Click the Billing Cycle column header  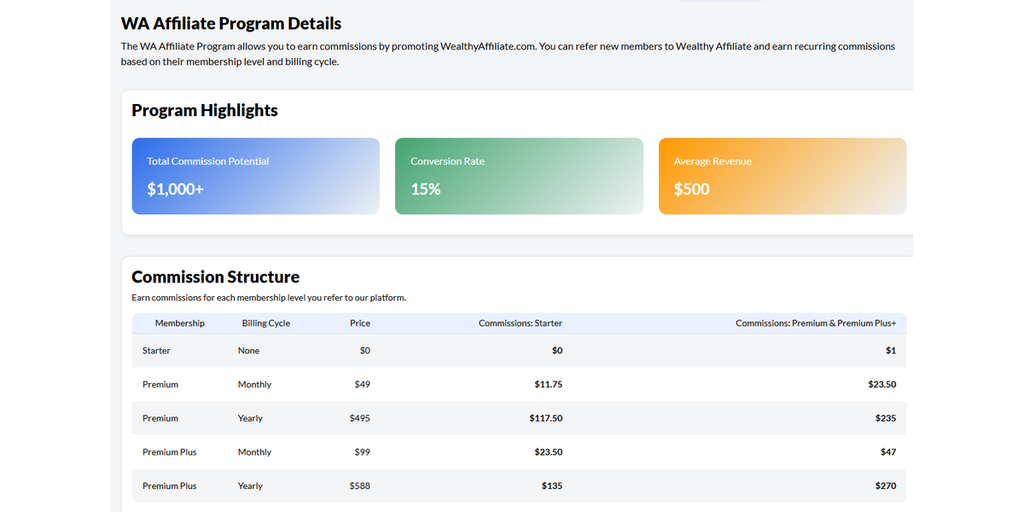coord(266,323)
